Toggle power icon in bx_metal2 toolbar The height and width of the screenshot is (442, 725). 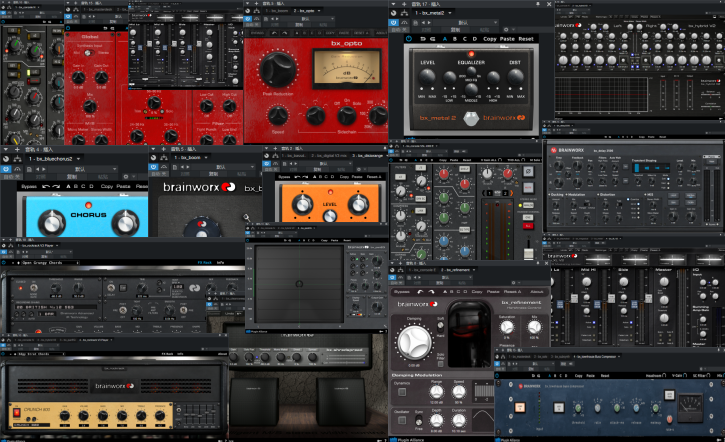(x=409, y=39)
